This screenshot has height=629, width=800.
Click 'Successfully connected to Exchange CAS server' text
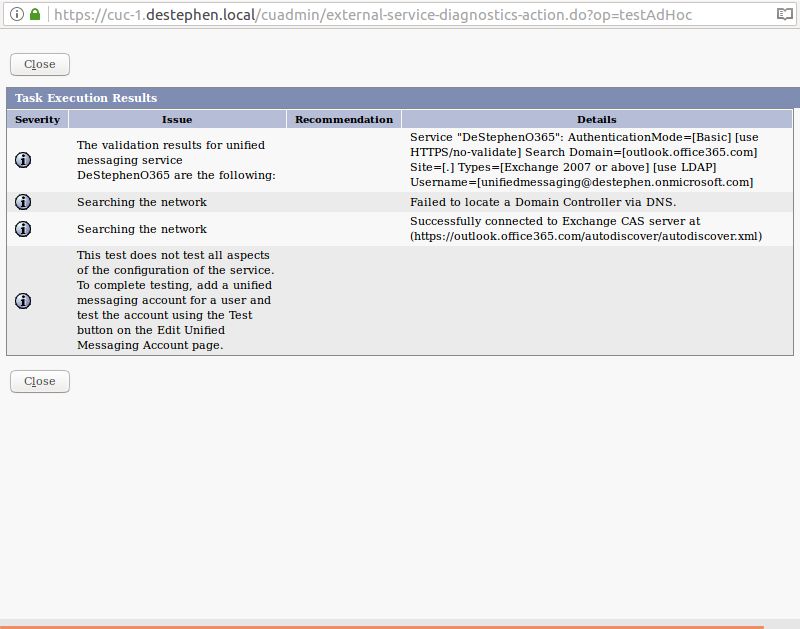(586, 229)
